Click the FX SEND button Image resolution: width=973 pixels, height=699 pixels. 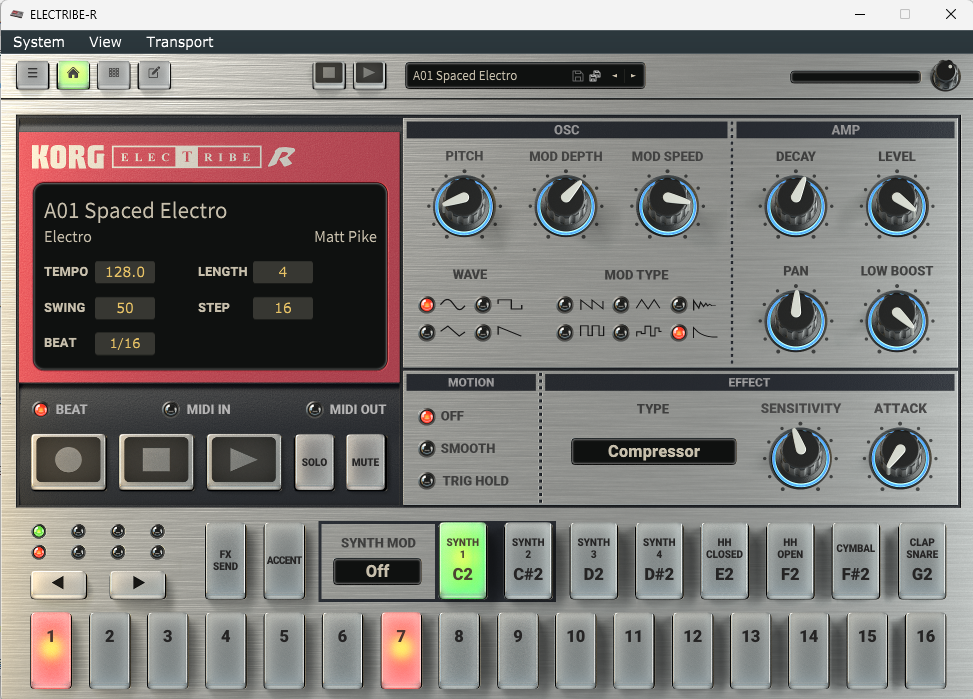coord(225,561)
